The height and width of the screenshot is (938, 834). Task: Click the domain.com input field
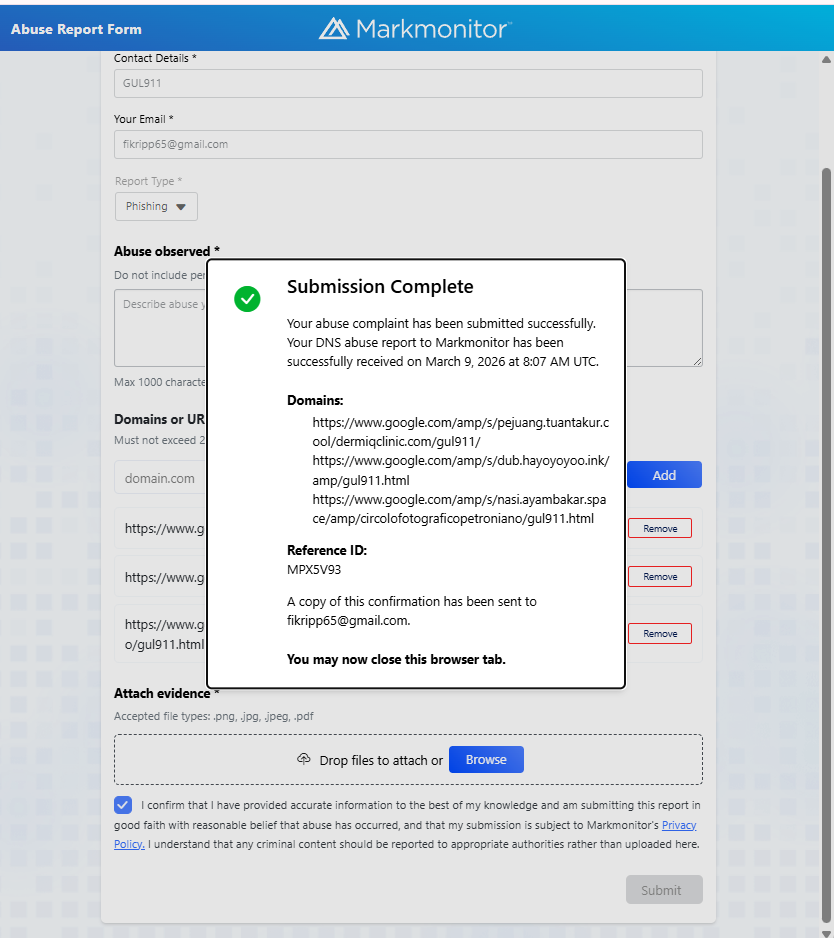coord(160,479)
